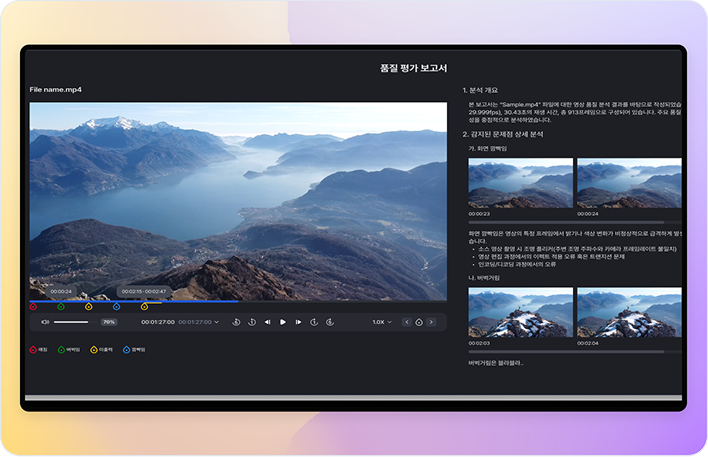
Task: Toggle the green 버벅임 legend filter
Action: pos(61,350)
